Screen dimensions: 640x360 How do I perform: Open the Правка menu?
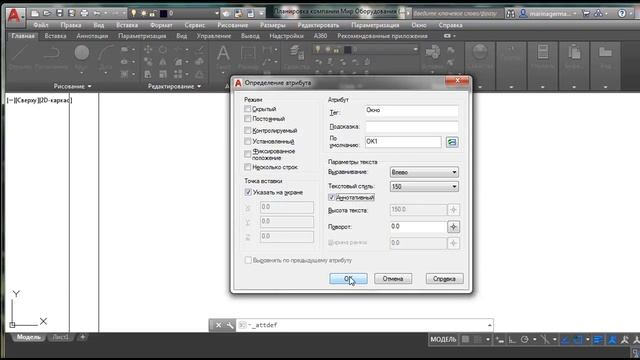71,25
